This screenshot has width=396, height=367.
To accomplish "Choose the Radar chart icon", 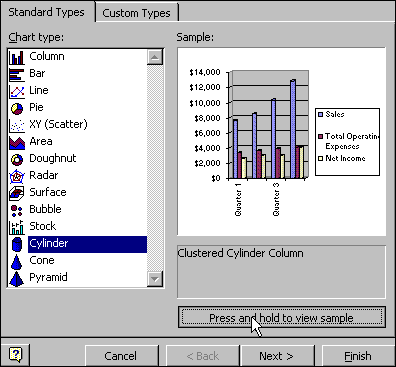I will click(x=17, y=176).
